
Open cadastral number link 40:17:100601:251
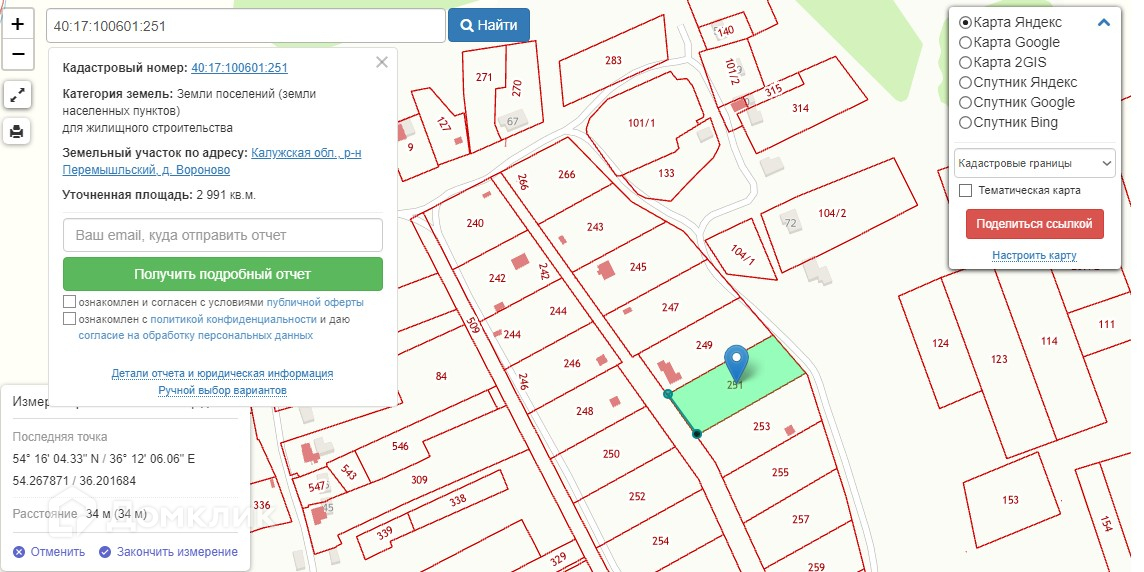(239, 68)
